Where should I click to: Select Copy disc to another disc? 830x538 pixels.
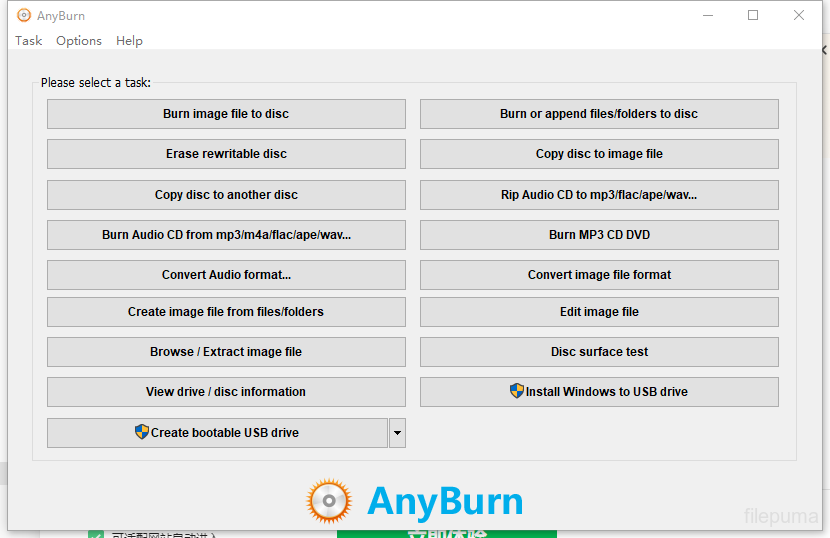tap(226, 195)
